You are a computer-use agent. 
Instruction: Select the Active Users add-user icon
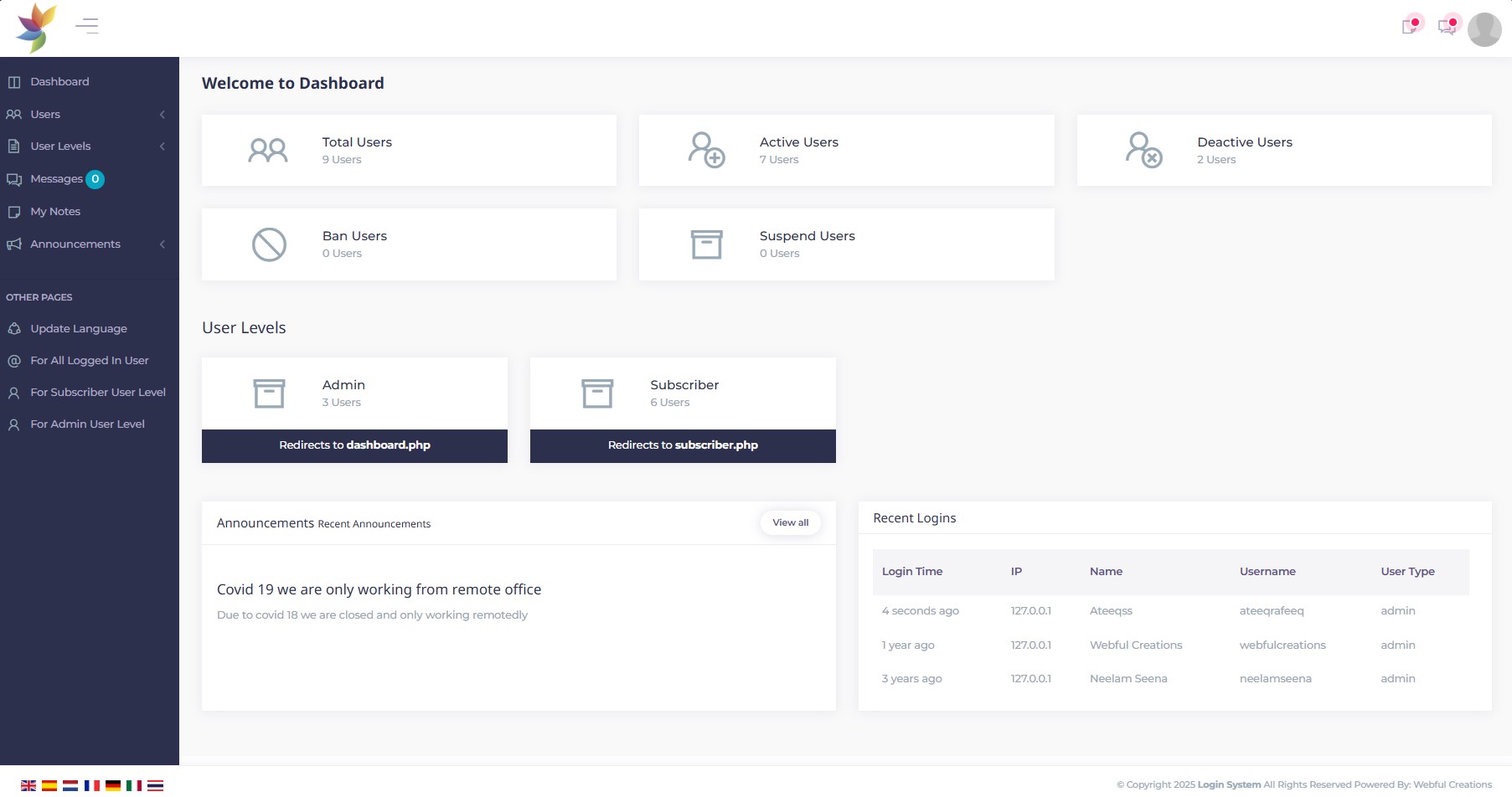click(704, 150)
